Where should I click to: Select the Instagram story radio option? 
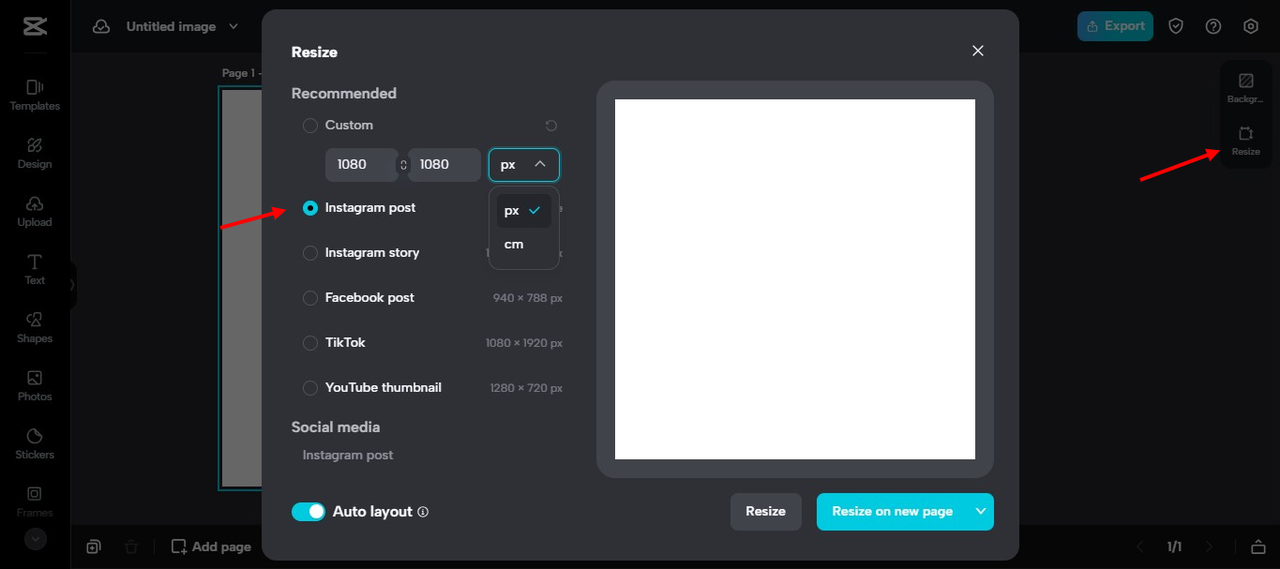pyautogui.click(x=310, y=253)
